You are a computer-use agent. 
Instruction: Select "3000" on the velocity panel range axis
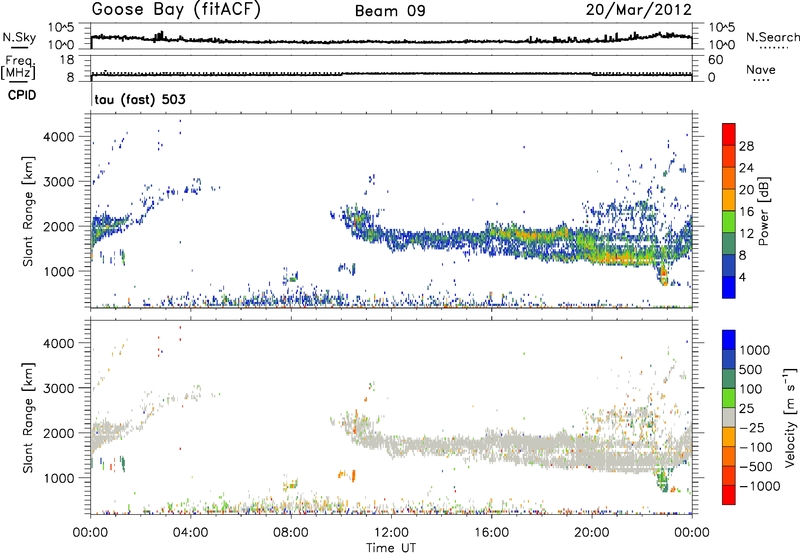58,388
